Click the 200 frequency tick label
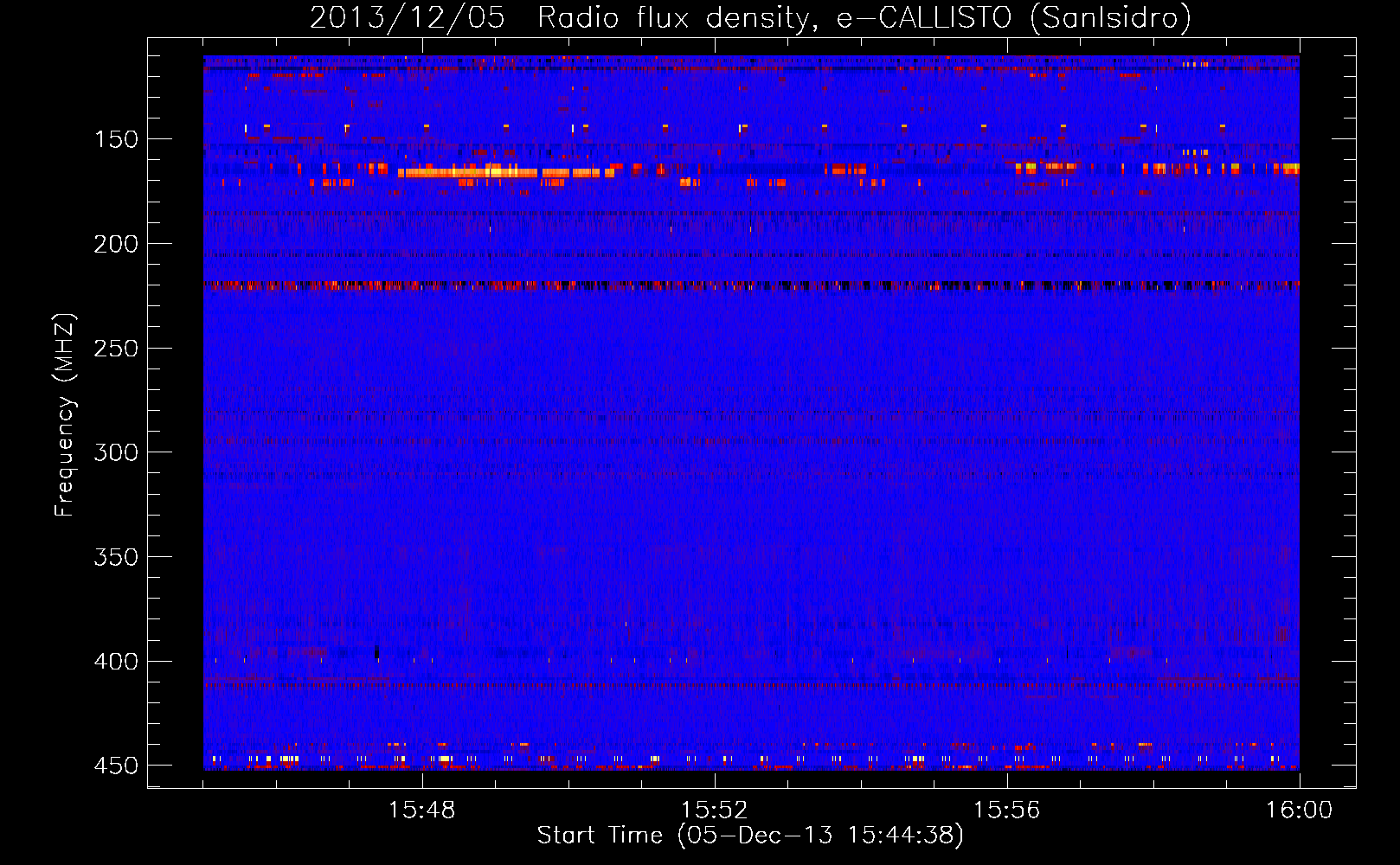1400x865 pixels. pyautogui.click(x=116, y=244)
